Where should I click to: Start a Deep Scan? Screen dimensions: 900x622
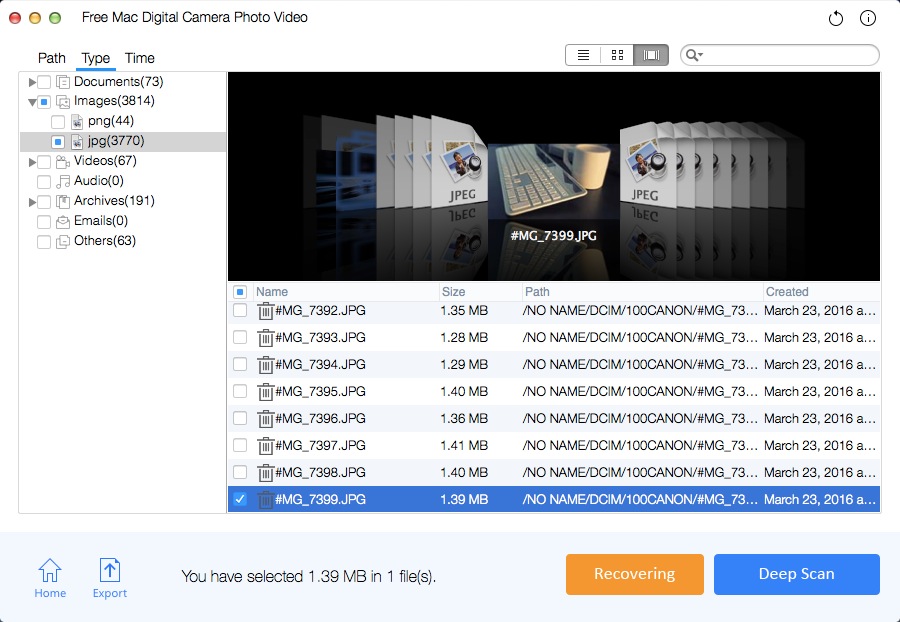tap(797, 574)
